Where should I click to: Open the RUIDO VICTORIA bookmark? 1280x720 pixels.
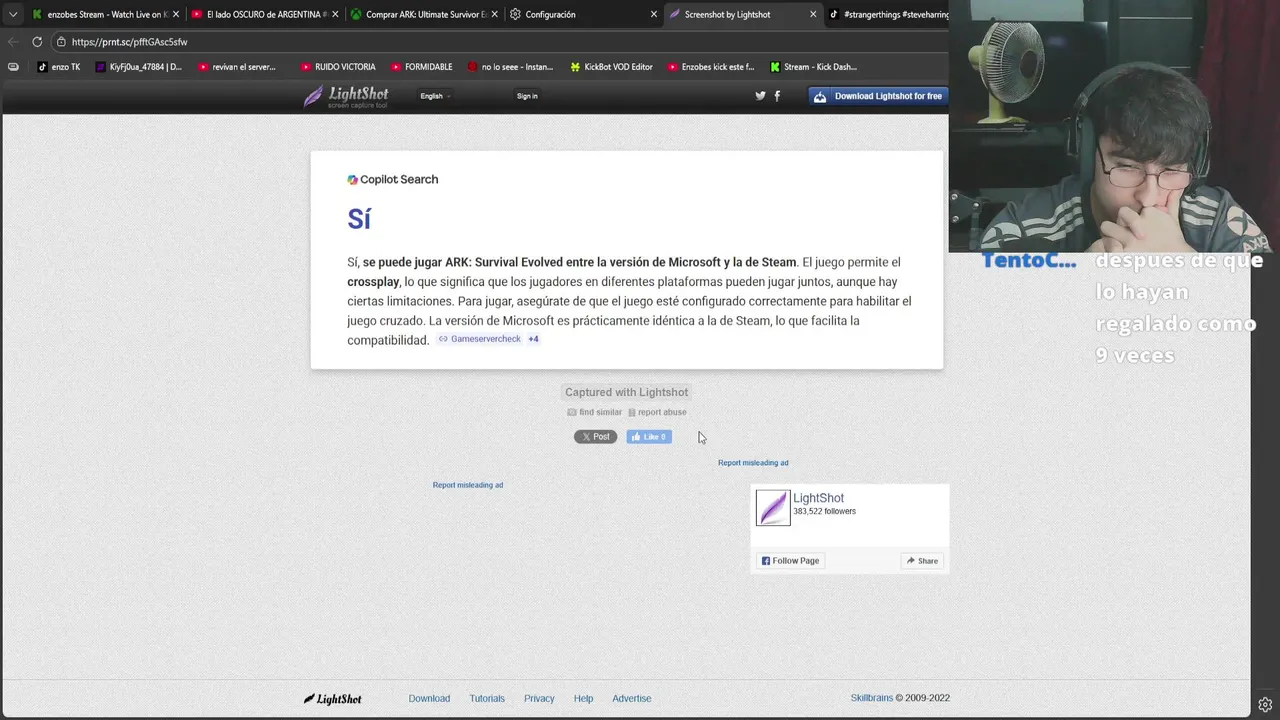click(338, 67)
